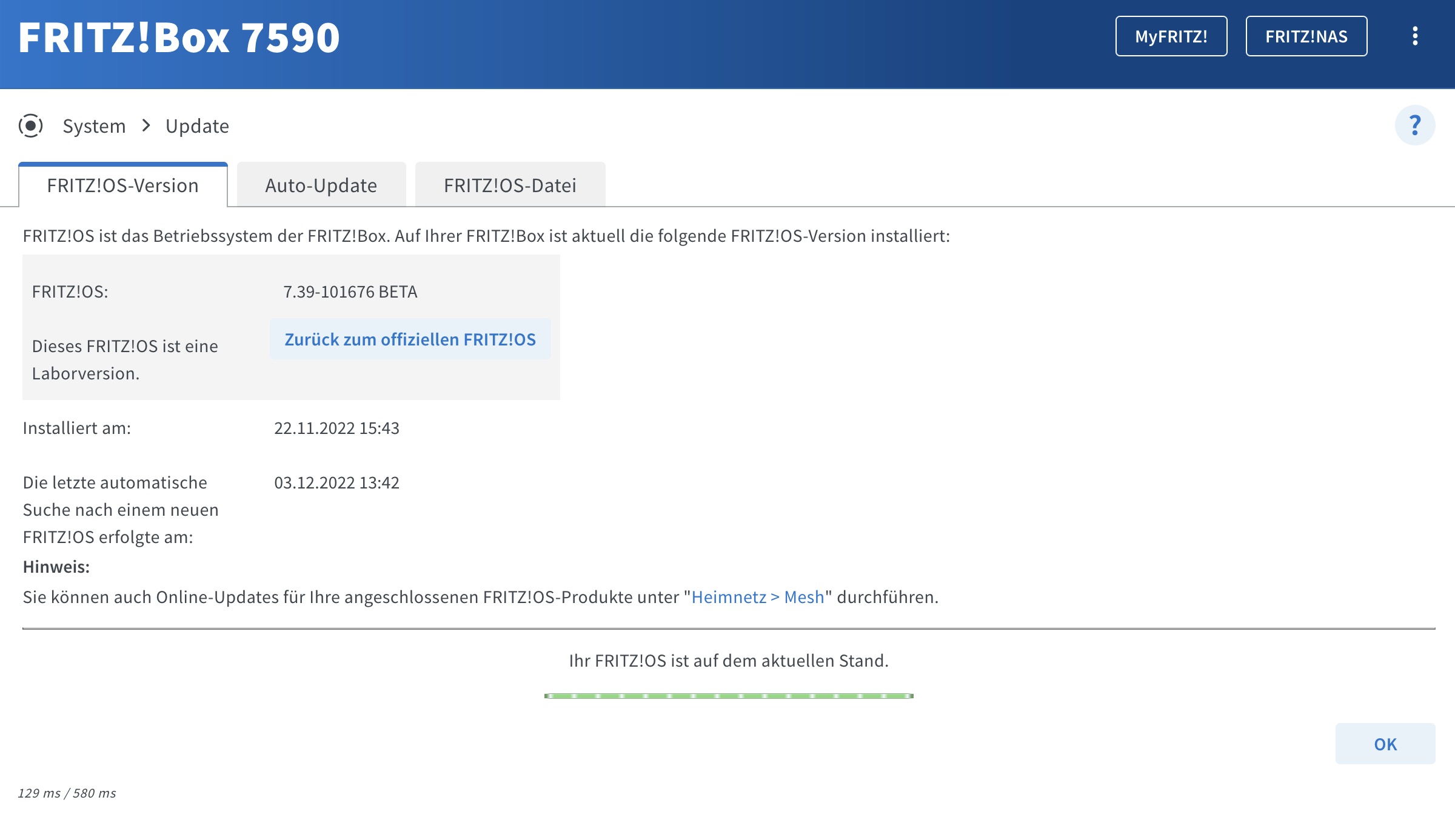The image size is (1455, 840).
Task: Click the status message about aktuellen Stand
Action: click(729, 661)
